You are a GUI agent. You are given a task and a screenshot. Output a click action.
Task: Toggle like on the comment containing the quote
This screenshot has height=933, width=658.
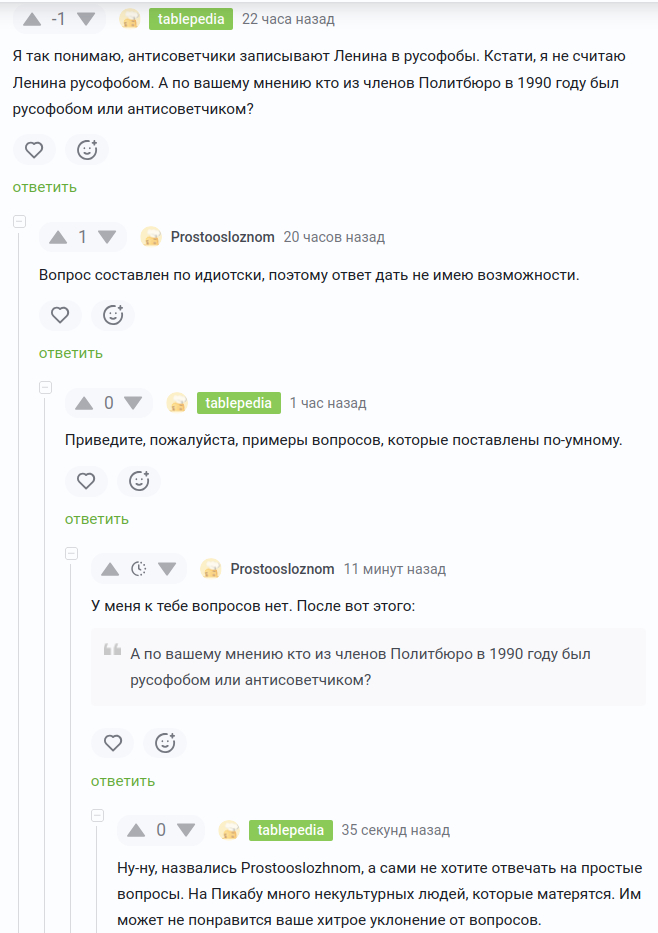[112, 742]
